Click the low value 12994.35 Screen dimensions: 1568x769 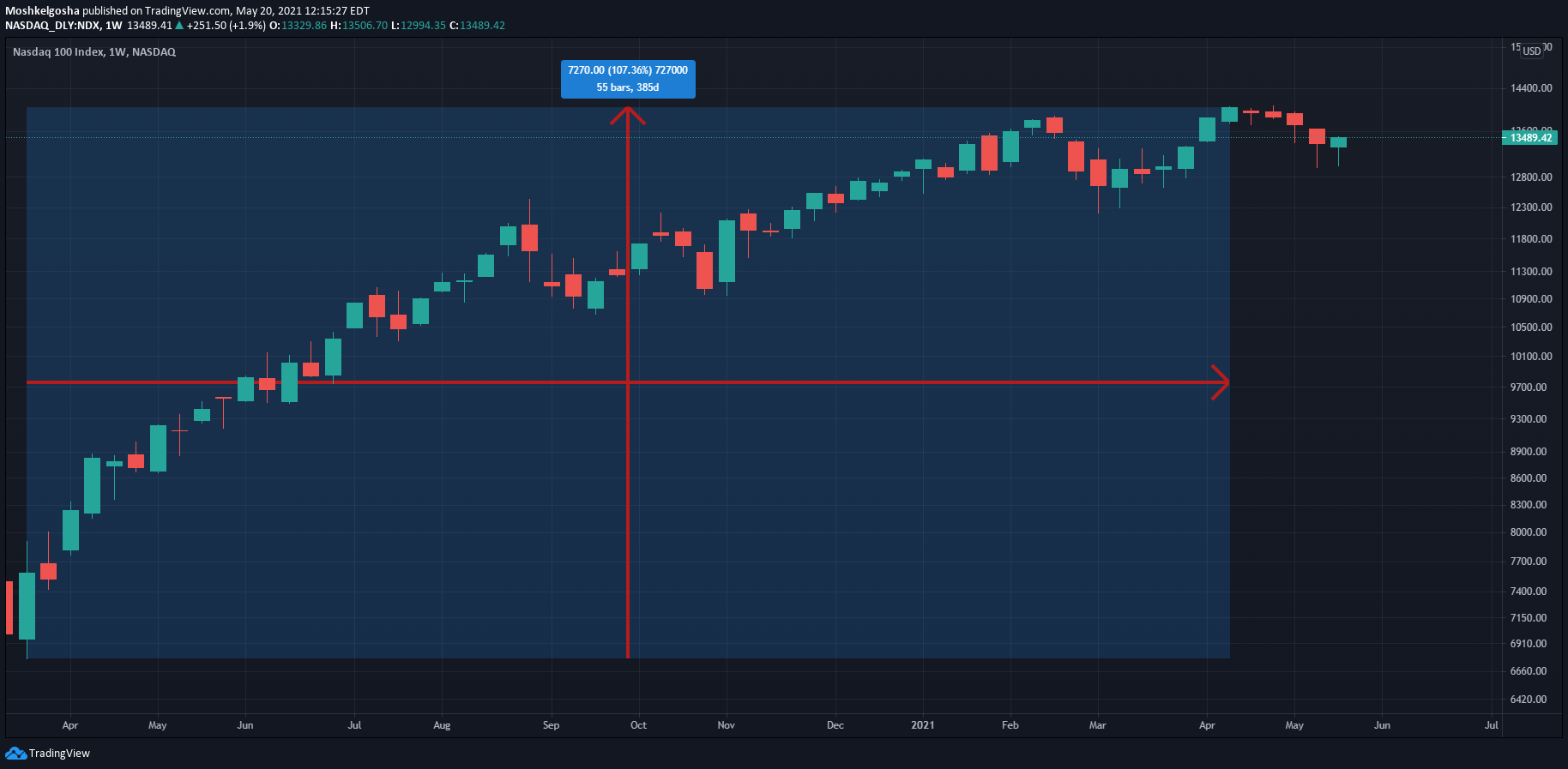pos(423,26)
